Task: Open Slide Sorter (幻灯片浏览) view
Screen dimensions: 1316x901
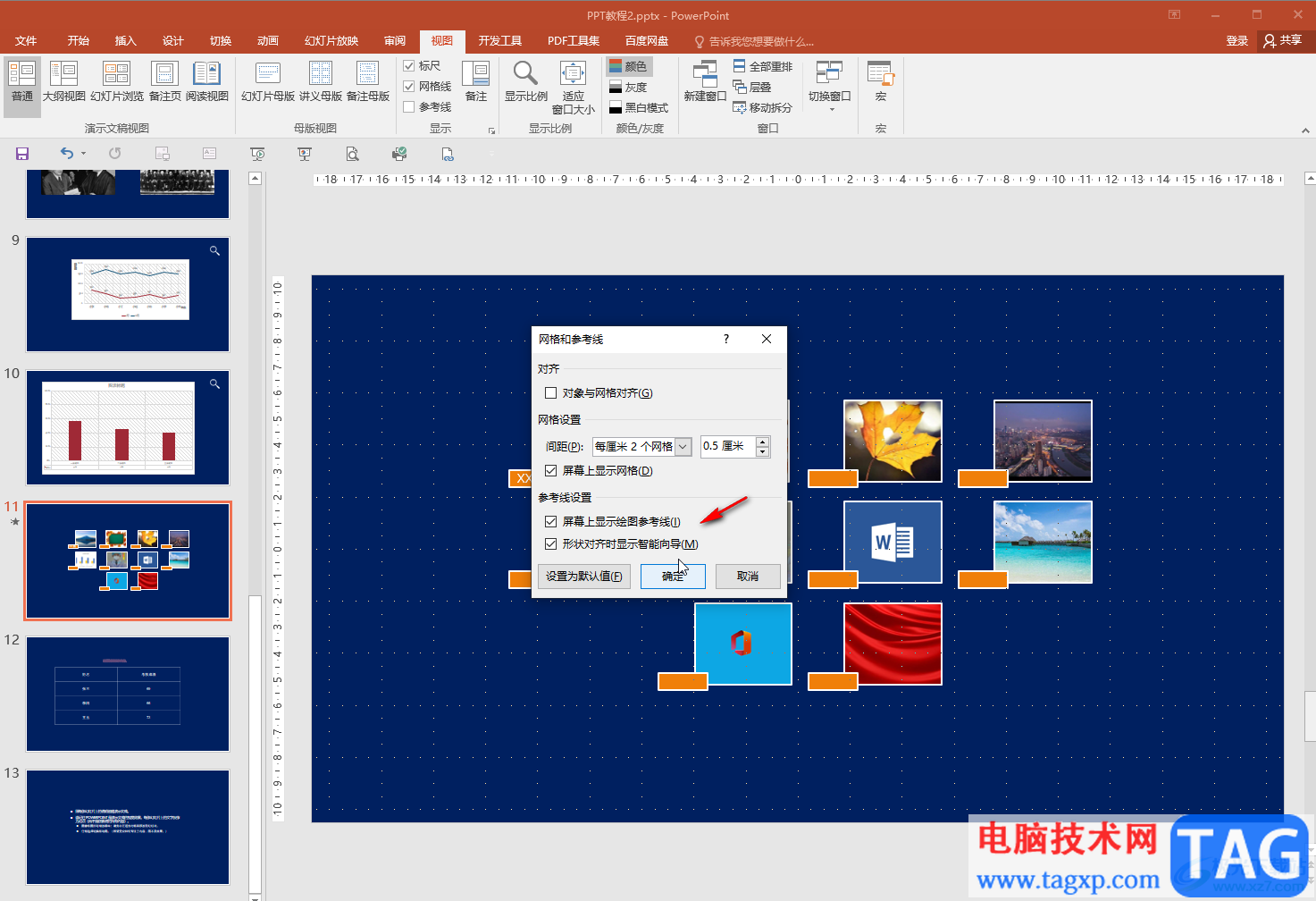Action: tap(117, 82)
